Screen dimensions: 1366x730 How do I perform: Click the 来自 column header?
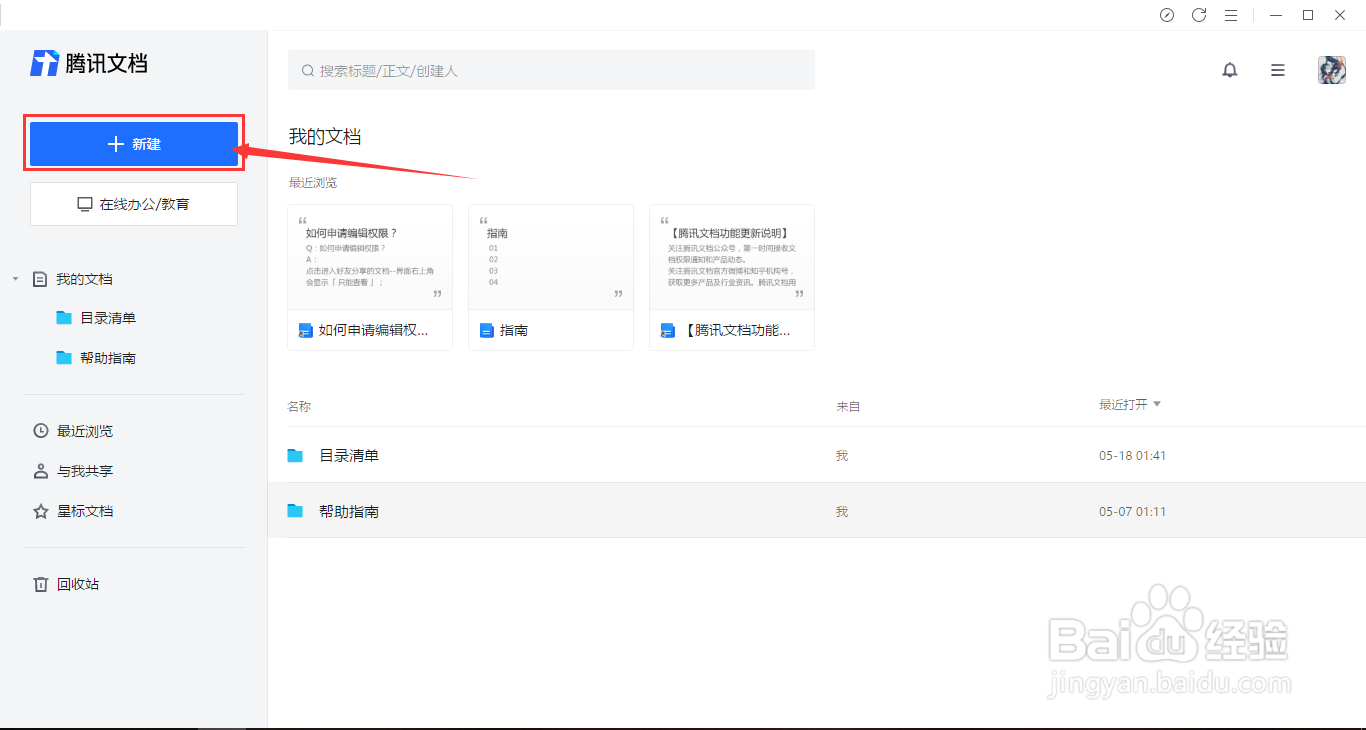pos(848,407)
